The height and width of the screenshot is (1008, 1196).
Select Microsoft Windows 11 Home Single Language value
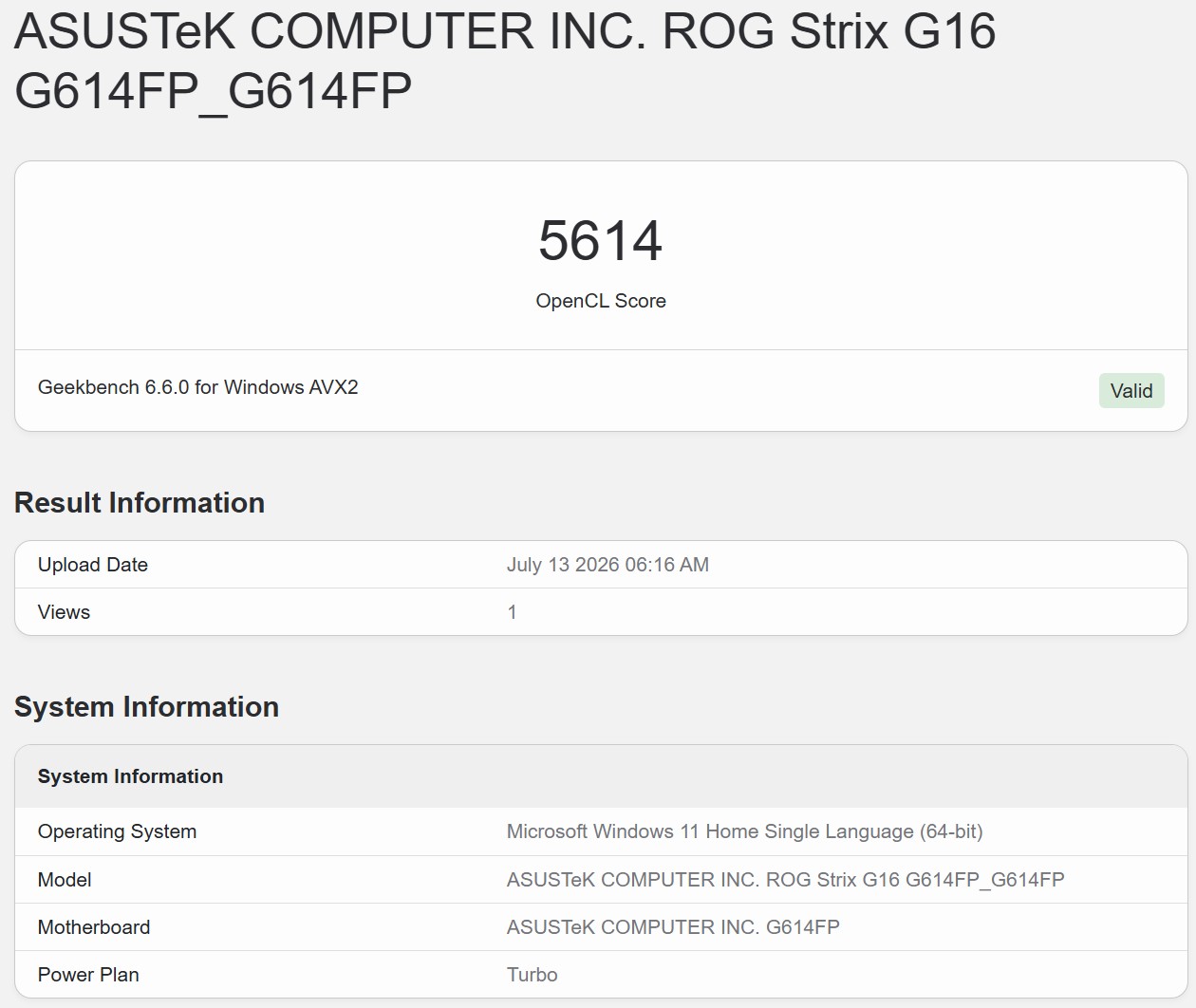pos(745,831)
